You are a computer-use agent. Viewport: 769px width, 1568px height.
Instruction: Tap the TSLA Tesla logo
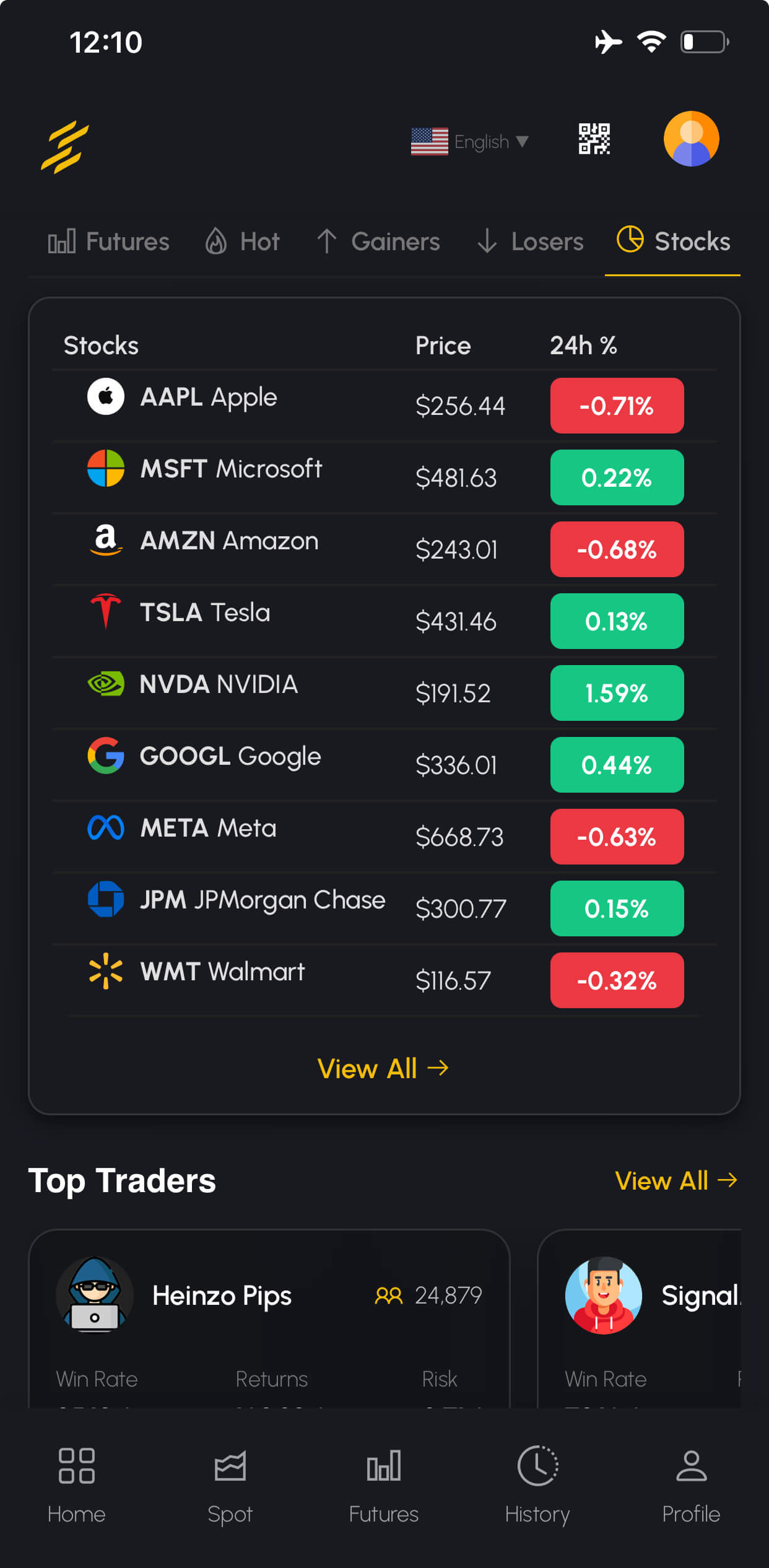(106, 611)
